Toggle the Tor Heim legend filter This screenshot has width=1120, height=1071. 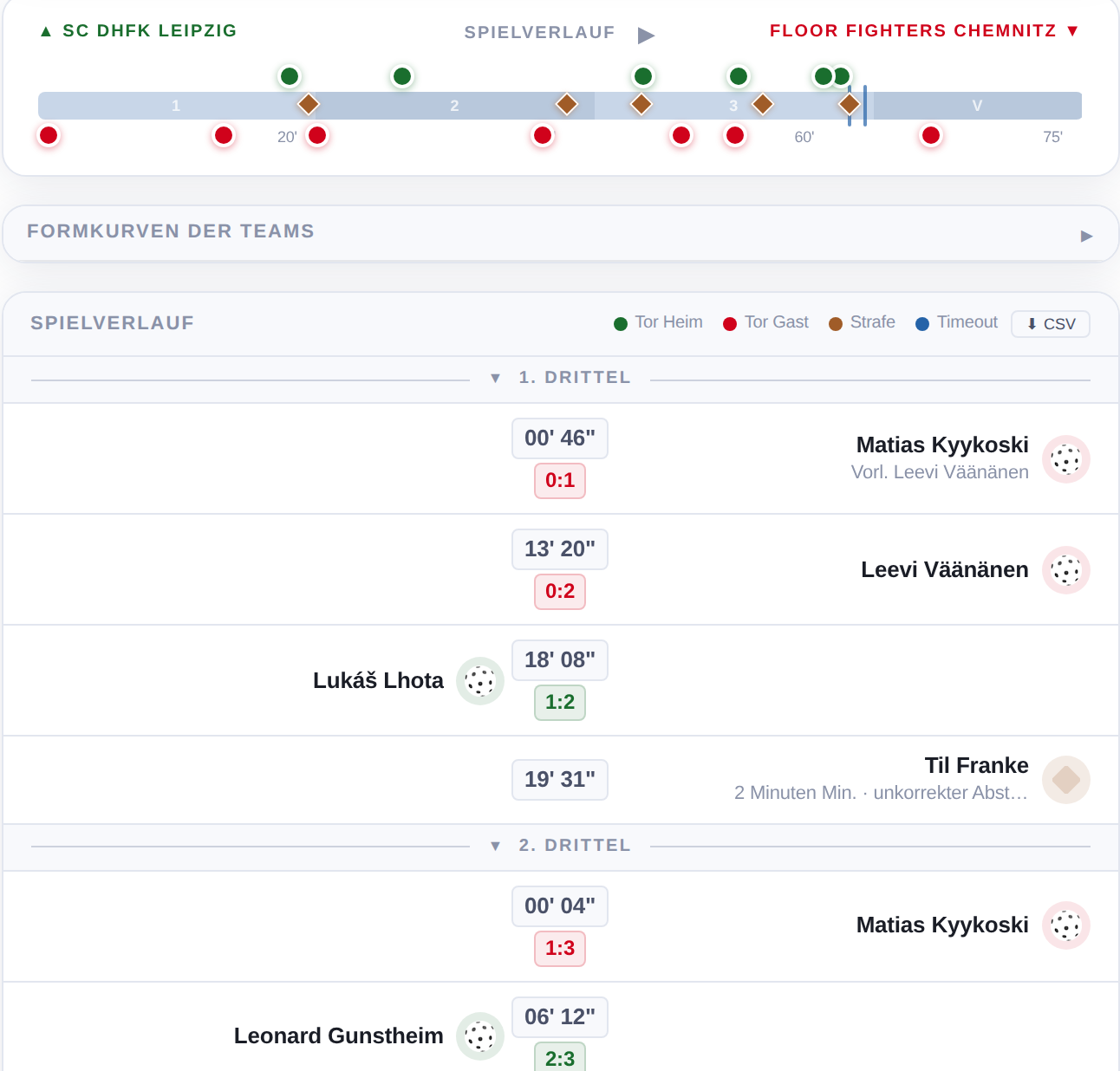[x=659, y=322]
